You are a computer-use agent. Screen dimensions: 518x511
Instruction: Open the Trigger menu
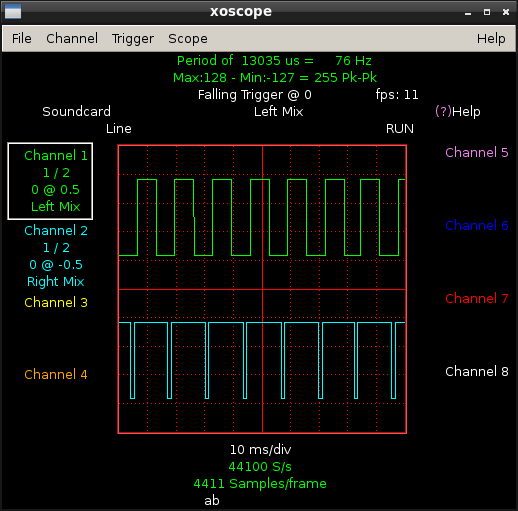coord(133,39)
